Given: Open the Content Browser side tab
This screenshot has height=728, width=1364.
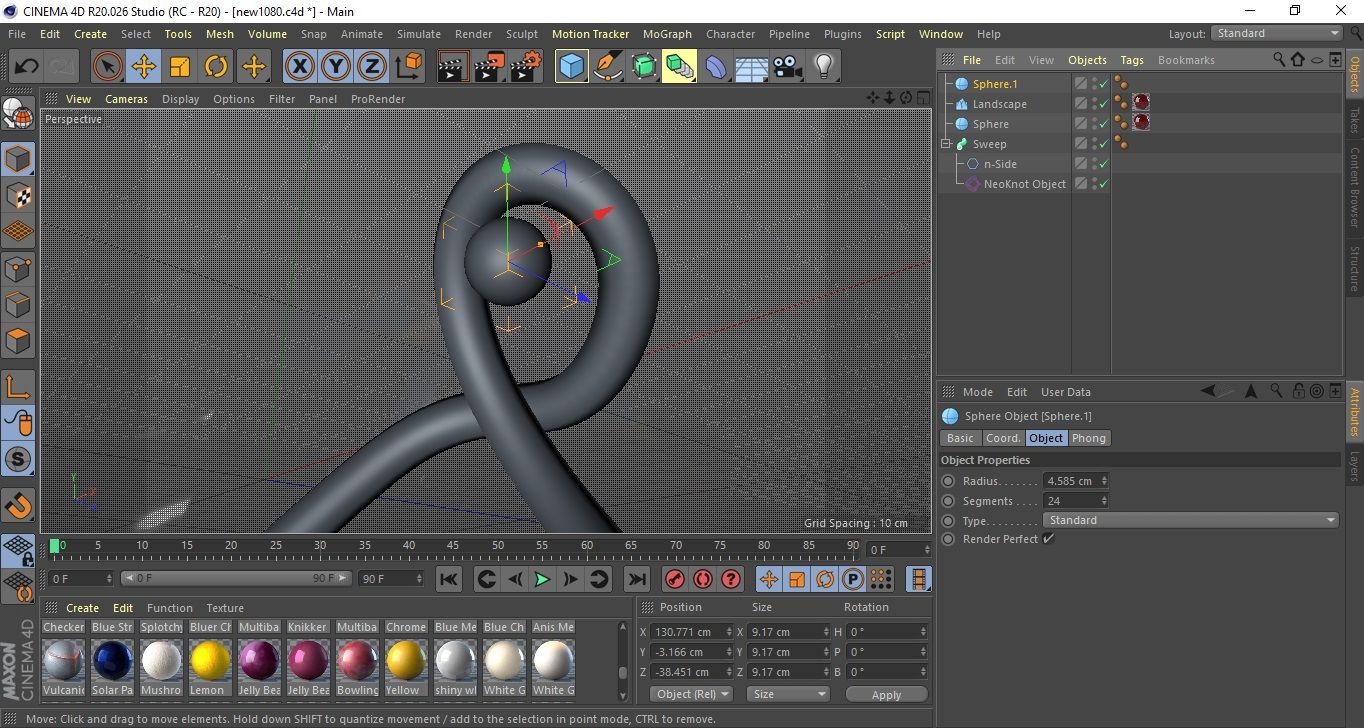Looking at the screenshot, I should [x=1355, y=187].
